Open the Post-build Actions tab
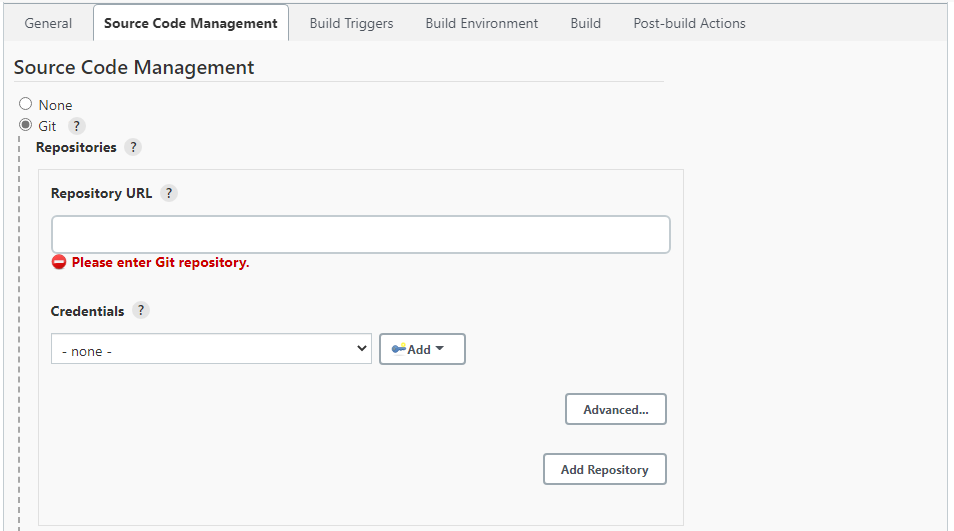The image size is (954, 531). 689,23
